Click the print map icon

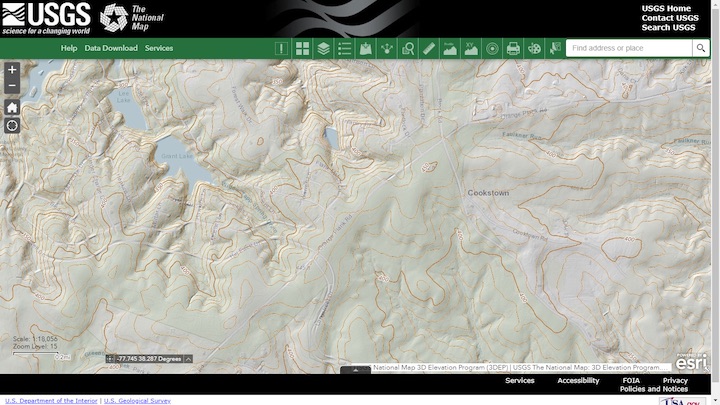513,48
